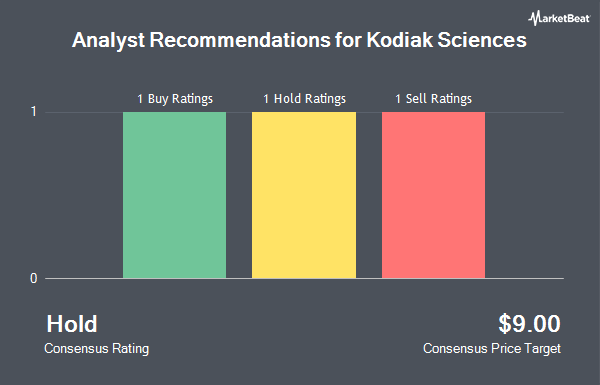Click the y-axis label 1
Viewport: 600px width, 385px height.
(x=34, y=112)
